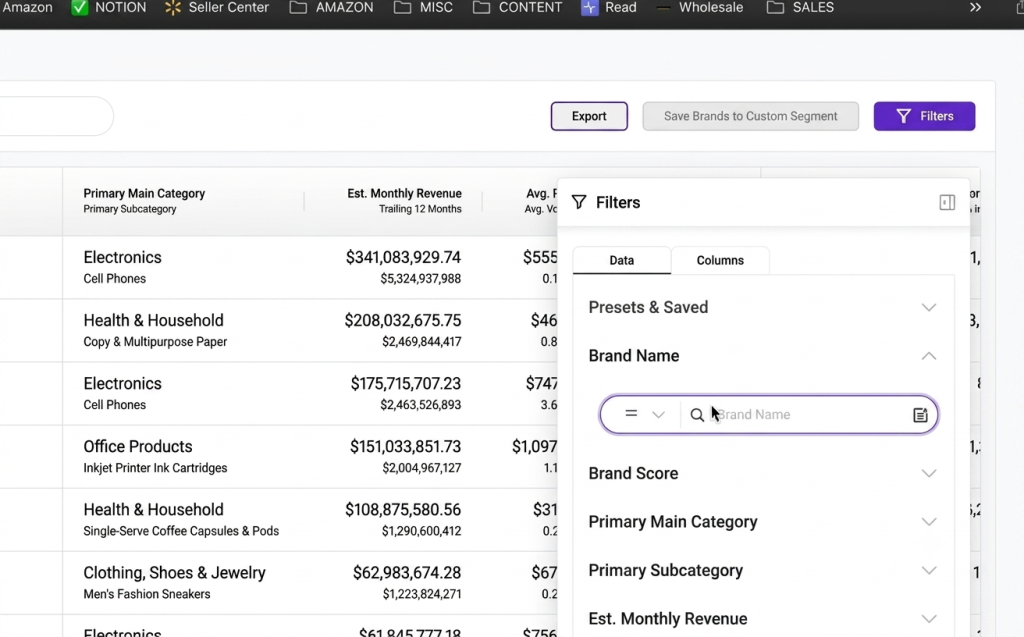Click Inkjet Printer Ink Cartridges subcategory
The image size is (1024, 637).
155,468
